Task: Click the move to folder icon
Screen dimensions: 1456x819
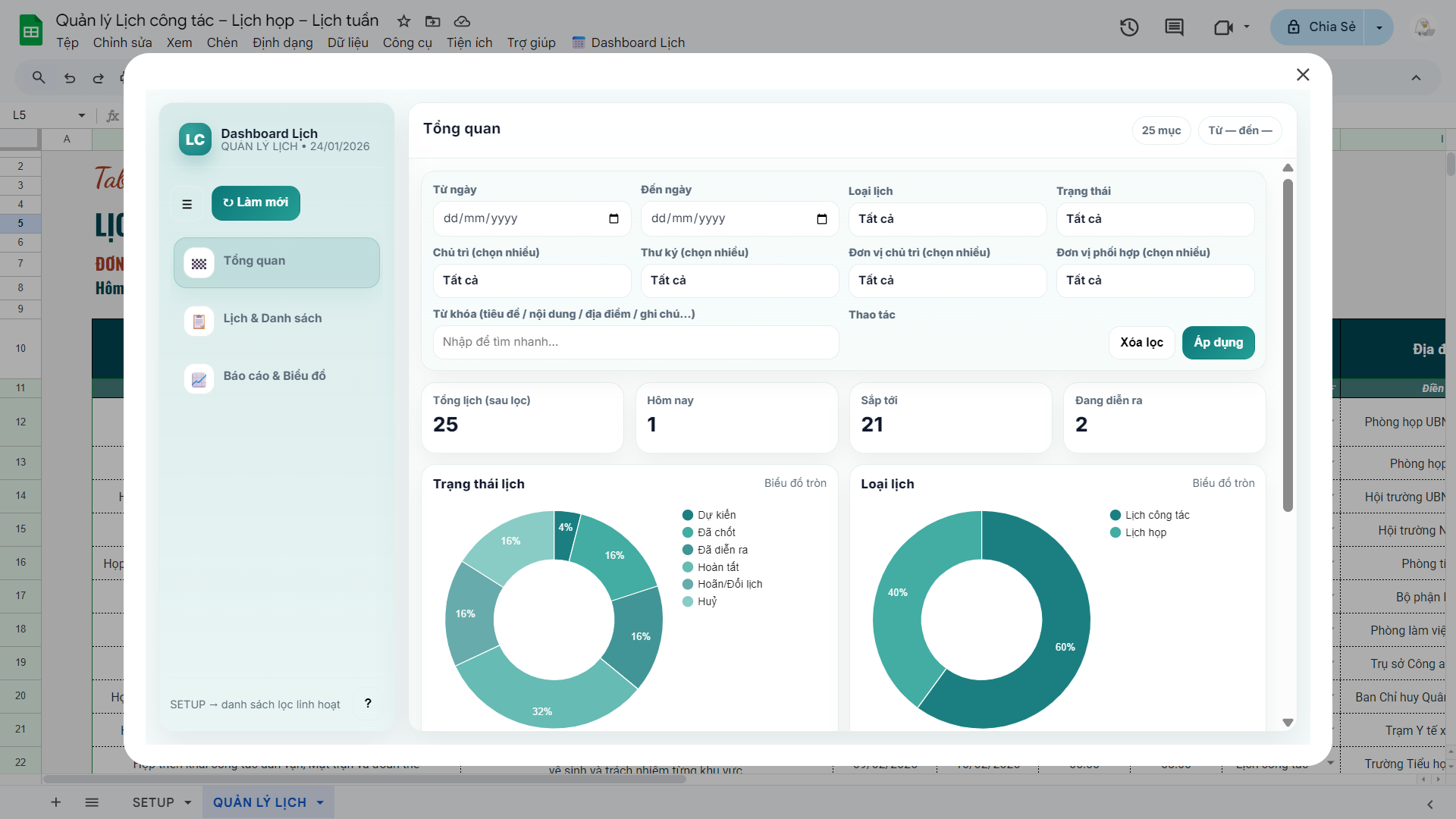Action: pyautogui.click(x=432, y=21)
